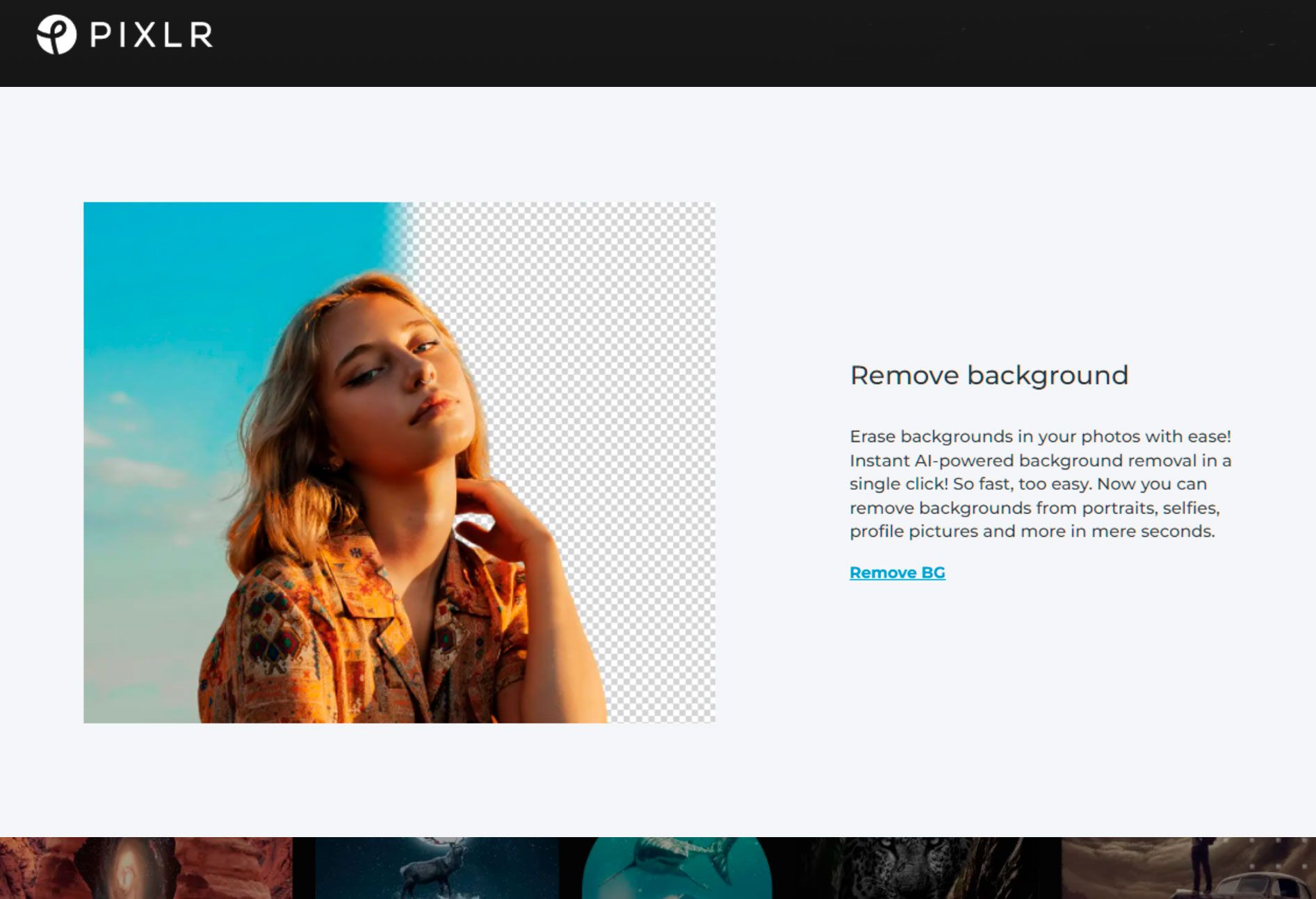Open the vintage car and figure thumbnail
The image size is (1316, 899).
(x=1189, y=868)
